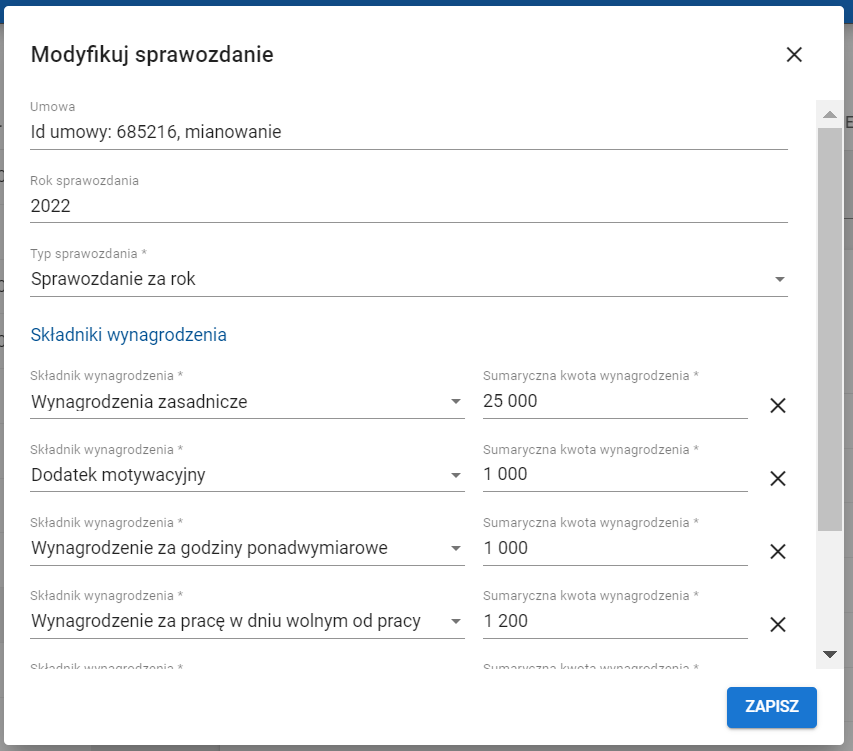Click the godziny ponadwymiarowe amount field
Image resolution: width=853 pixels, height=751 pixels.
614,548
